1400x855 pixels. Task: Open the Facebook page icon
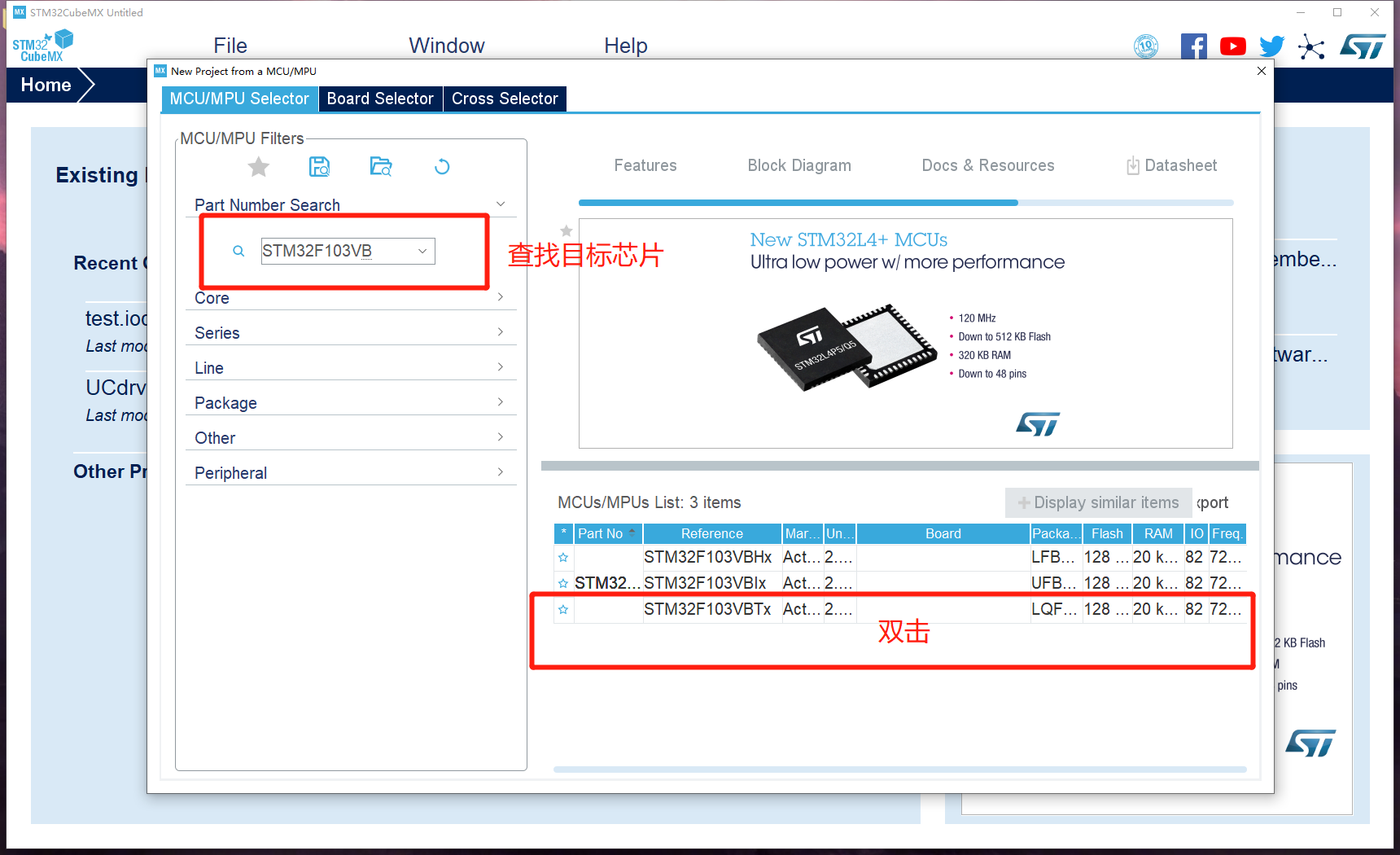click(1193, 46)
